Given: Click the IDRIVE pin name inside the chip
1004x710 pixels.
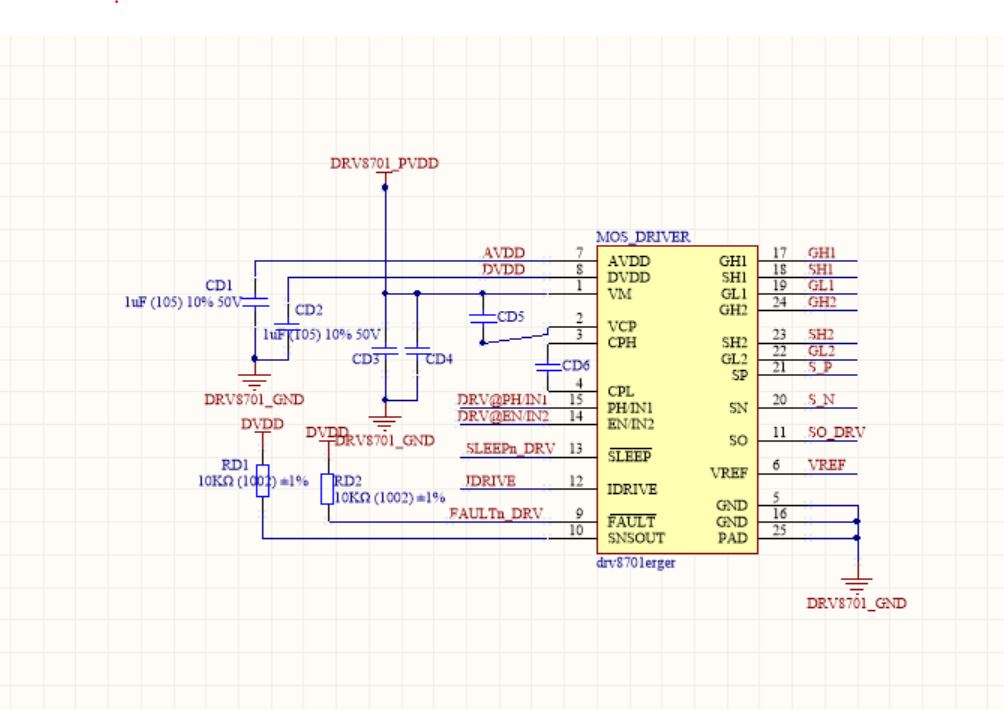Looking at the screenshot, I should tap(632, 489).
